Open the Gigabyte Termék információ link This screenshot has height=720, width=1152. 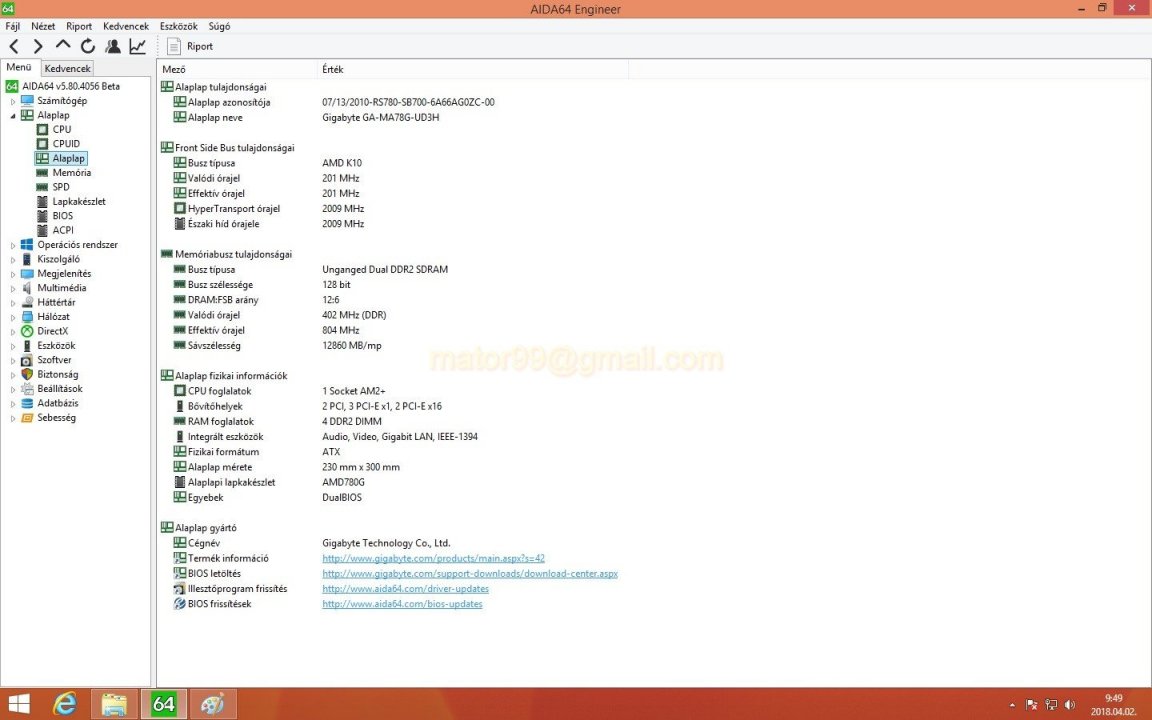(x=433, y=558)
